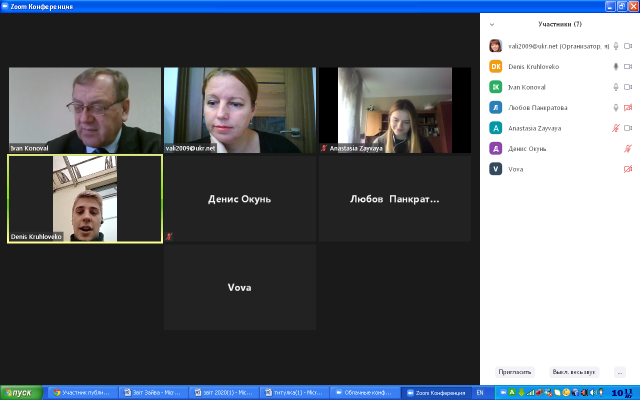Click muted mic icon on Anastasia's video tile
Image resolution: width=640 pixels, height=400 pixels.
click(x=324, y=148)
